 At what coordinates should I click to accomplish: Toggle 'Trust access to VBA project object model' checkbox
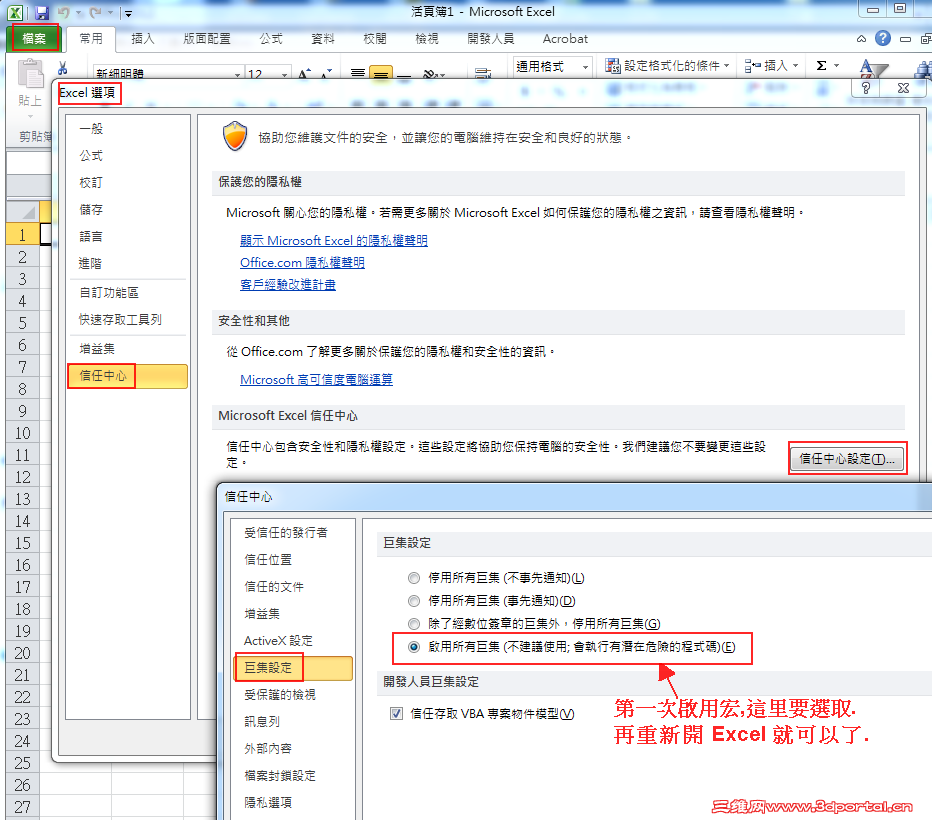[x=396, y=713]
